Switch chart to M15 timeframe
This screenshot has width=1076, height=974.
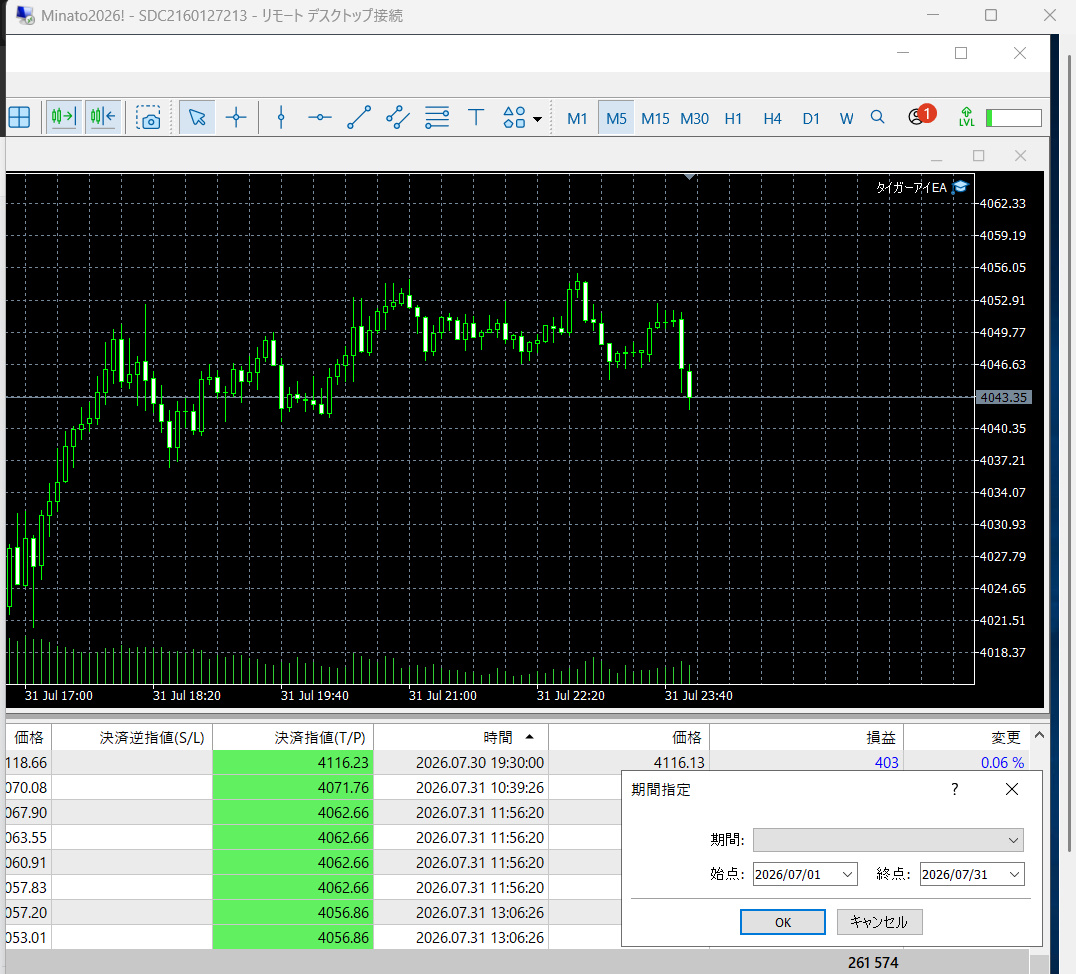tap(655, 119)
